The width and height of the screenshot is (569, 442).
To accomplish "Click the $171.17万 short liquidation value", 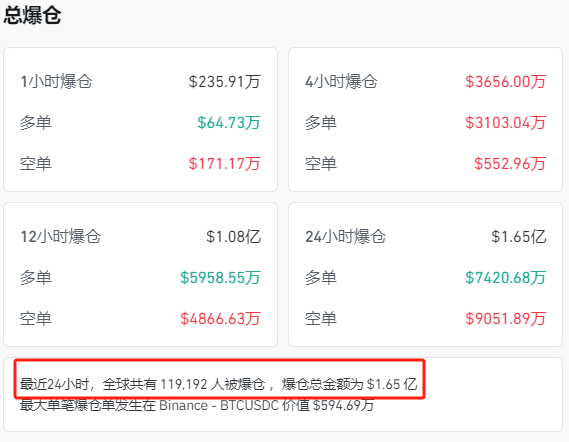I will (225, 164).
